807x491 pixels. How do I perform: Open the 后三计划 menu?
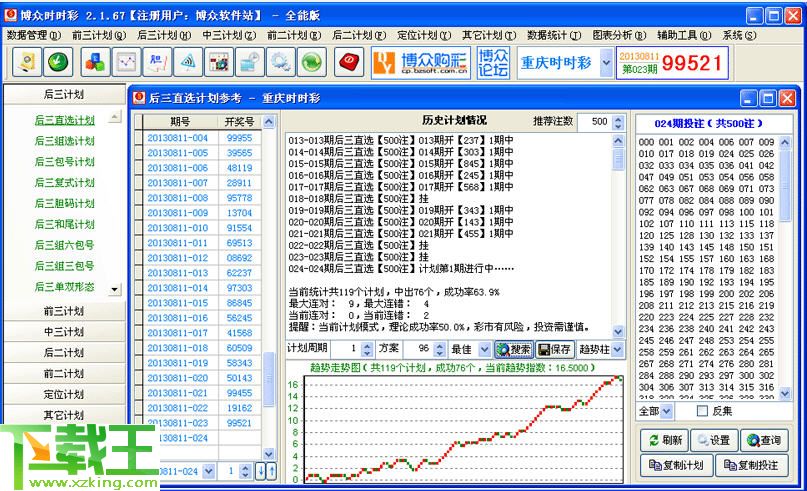point(164,35)
